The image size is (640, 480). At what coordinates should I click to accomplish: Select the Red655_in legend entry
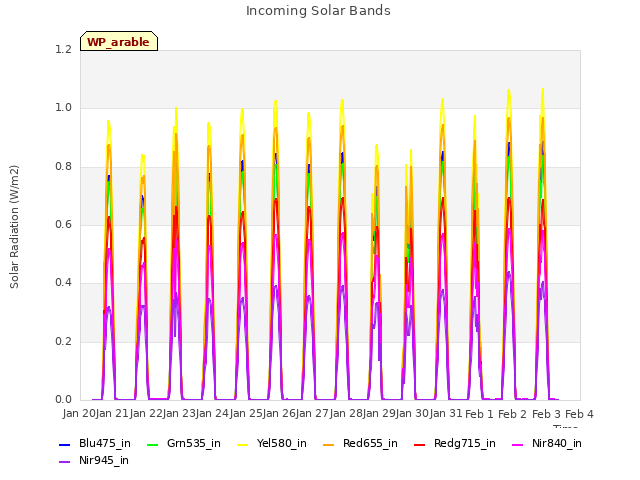pyautogui.click(x=360, y=444)
